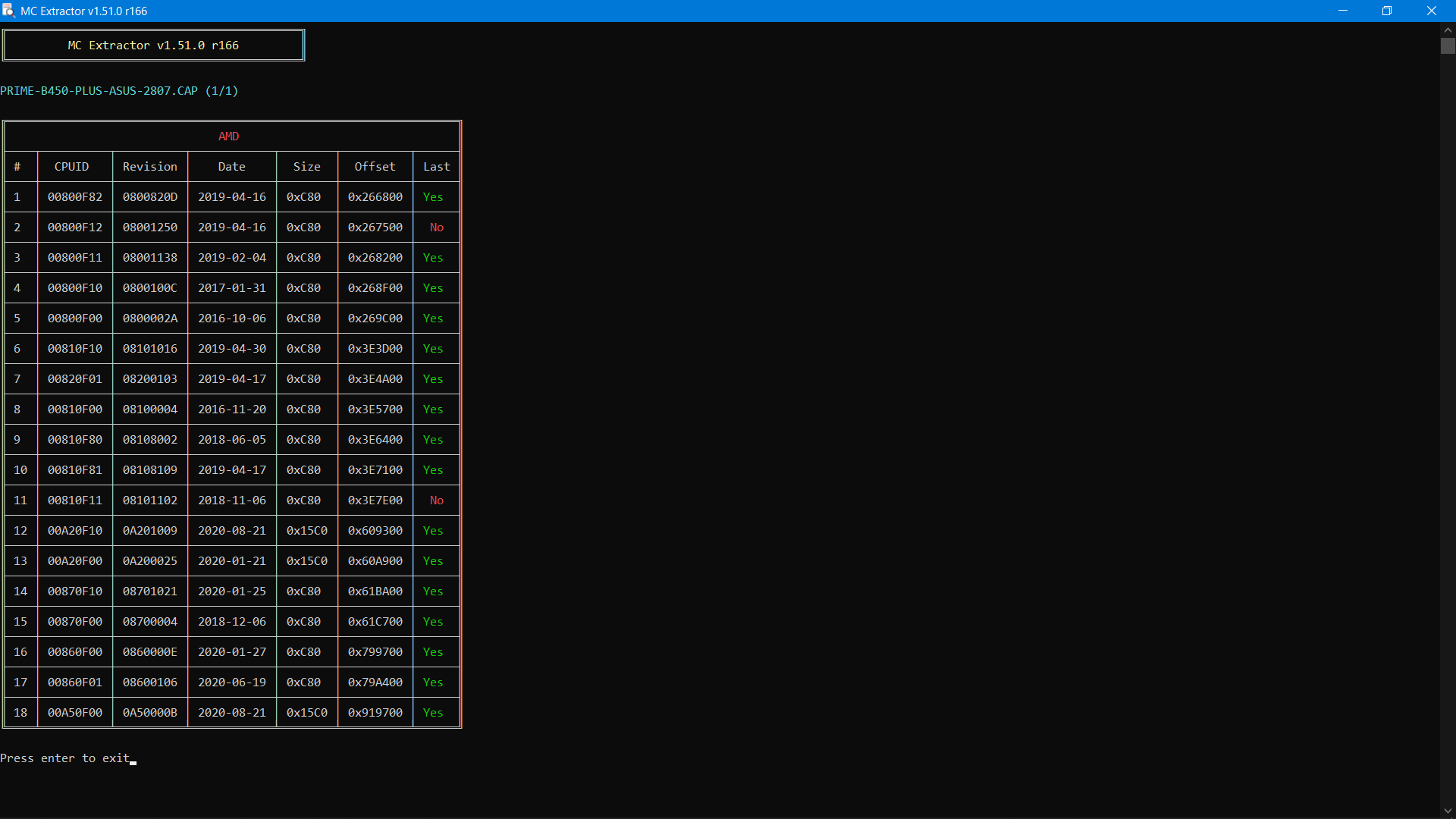
Task: Click the CPUID column header
Action: coord(71,166)
